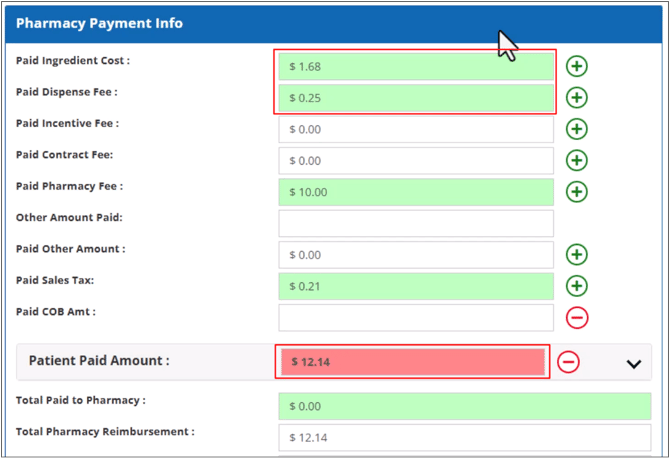
Task: Click plus icon beside Paid Incentive Fee
Action: click(577, 129)
